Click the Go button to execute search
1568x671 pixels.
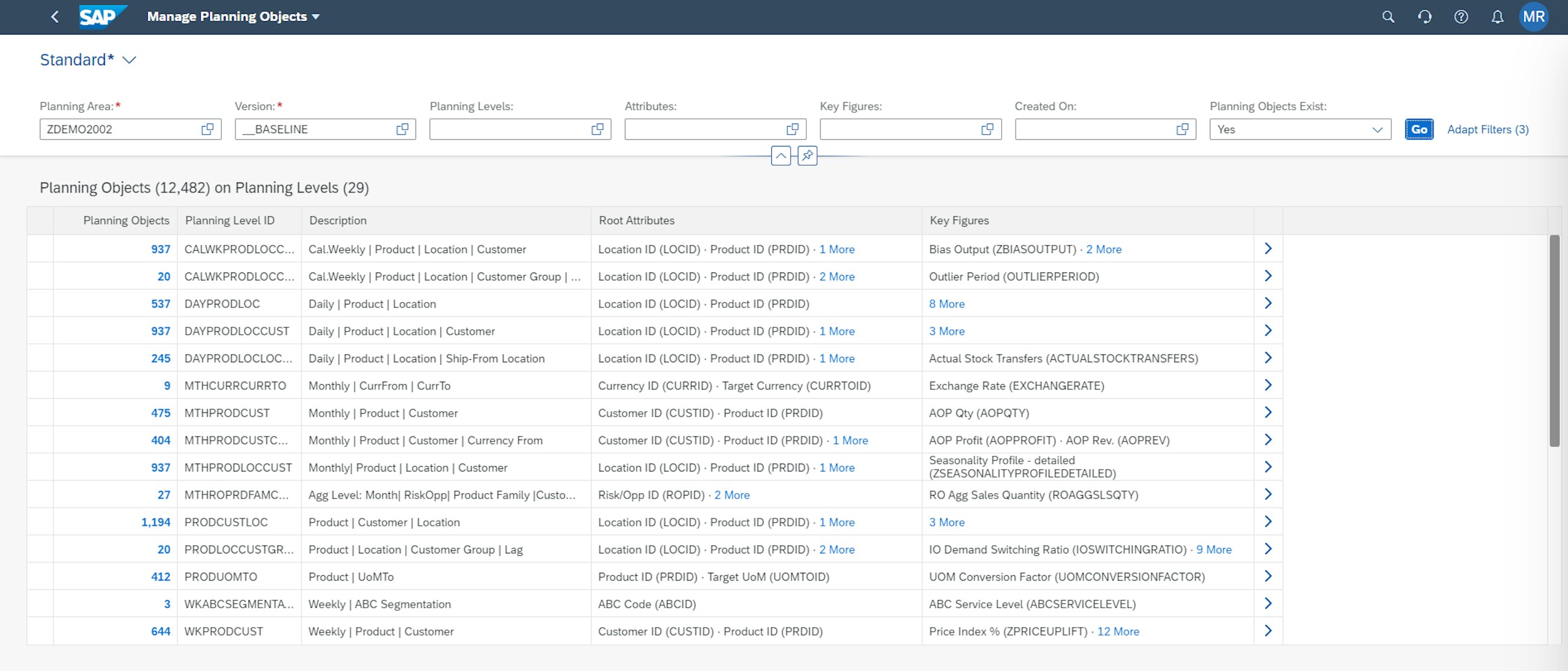point(1419,129)
